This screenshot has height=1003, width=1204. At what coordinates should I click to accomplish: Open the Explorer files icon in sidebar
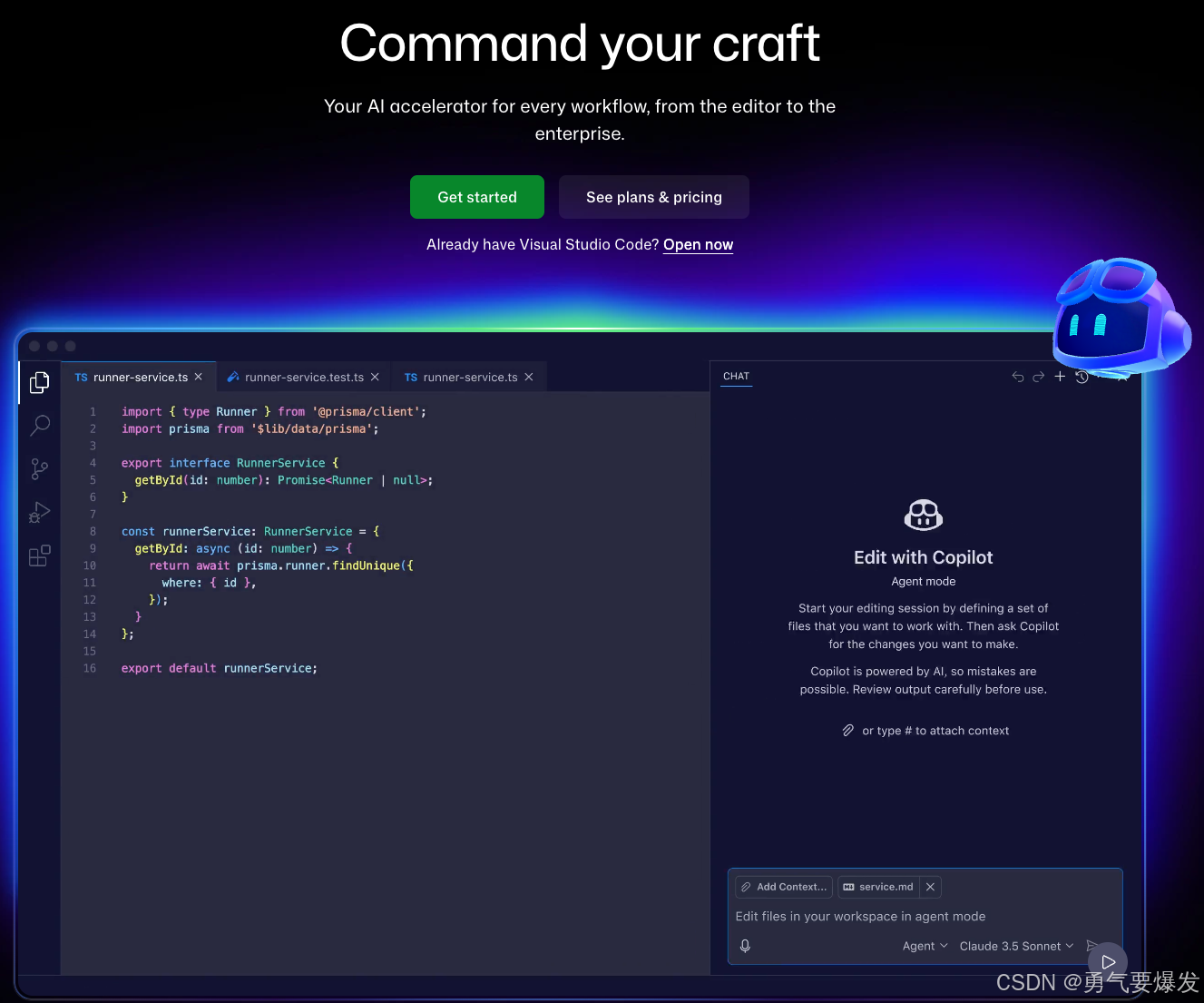point(39,383)
